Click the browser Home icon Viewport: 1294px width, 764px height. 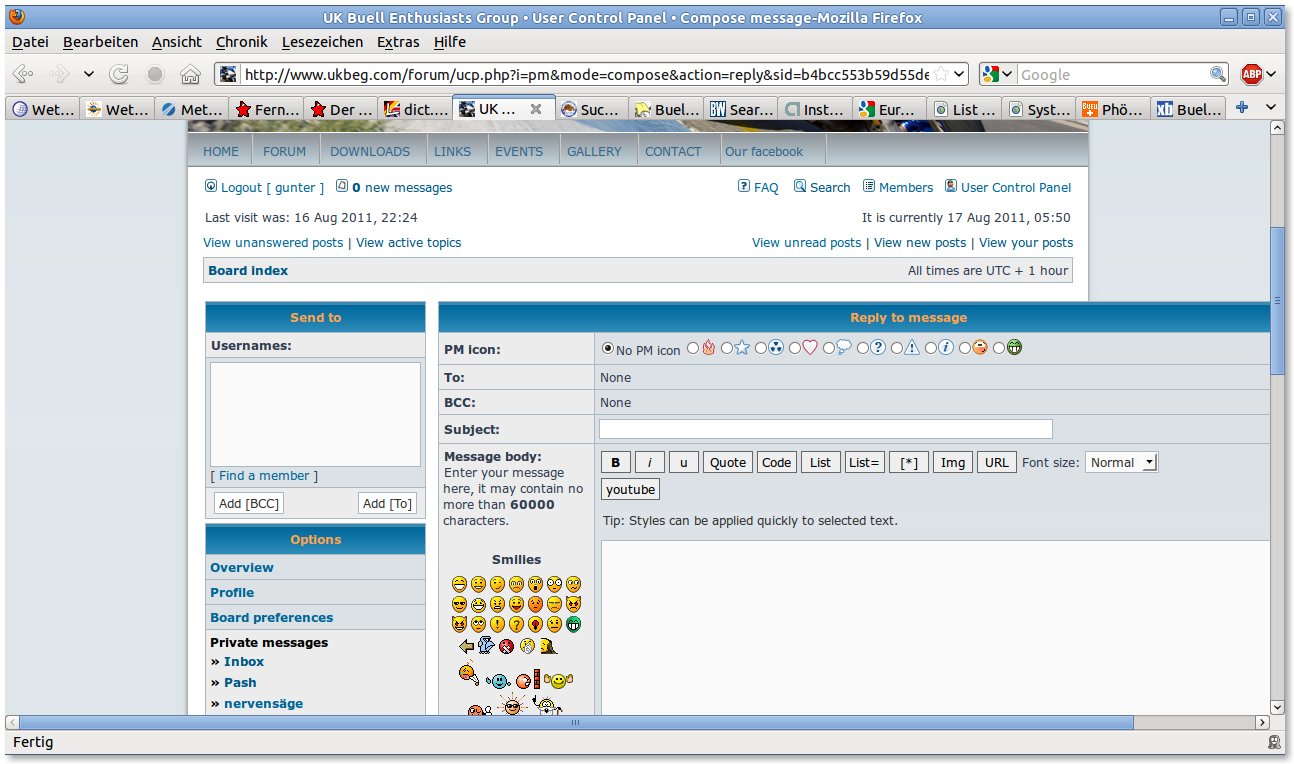click(x=190, y=75)
